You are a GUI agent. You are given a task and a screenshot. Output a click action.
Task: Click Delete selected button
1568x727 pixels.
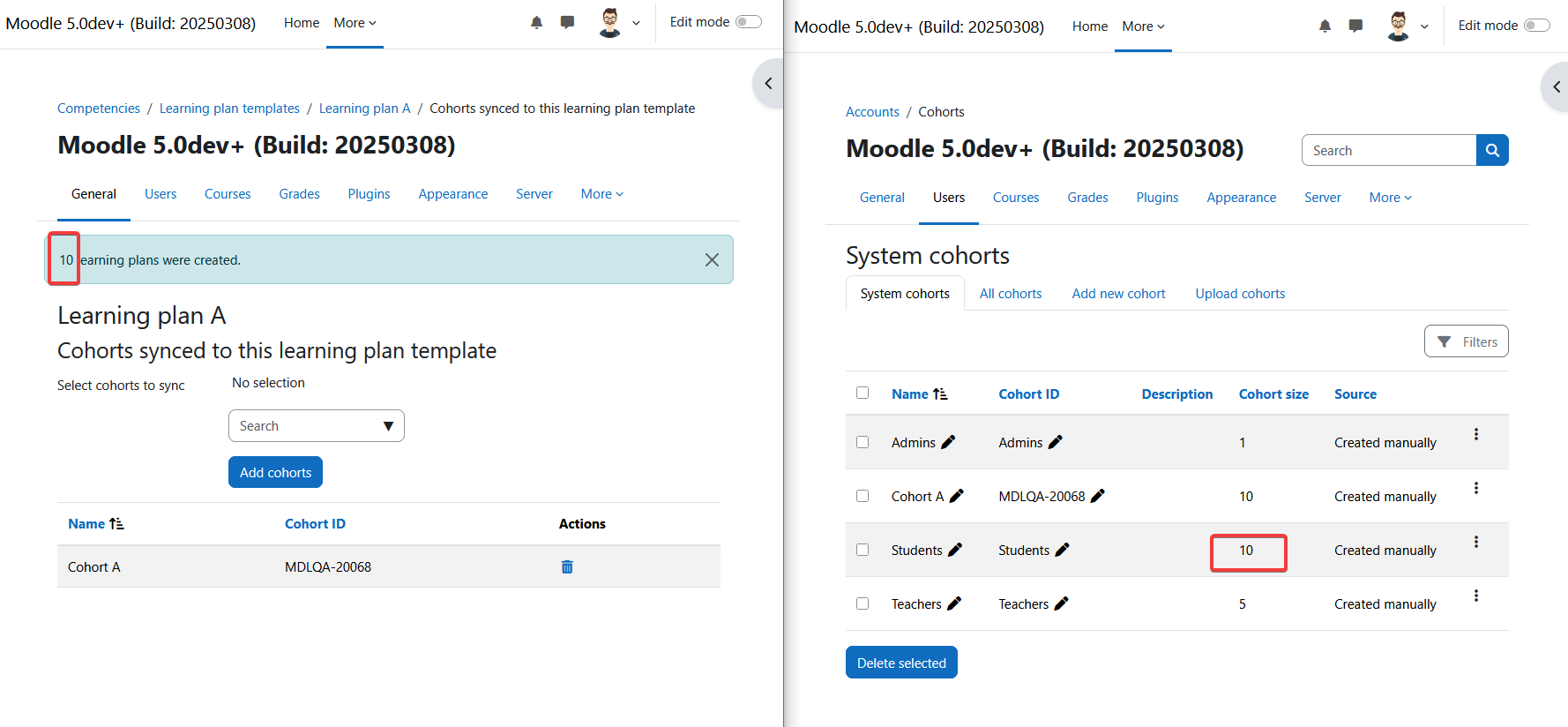pyautogui.click(x=901, y=663)
